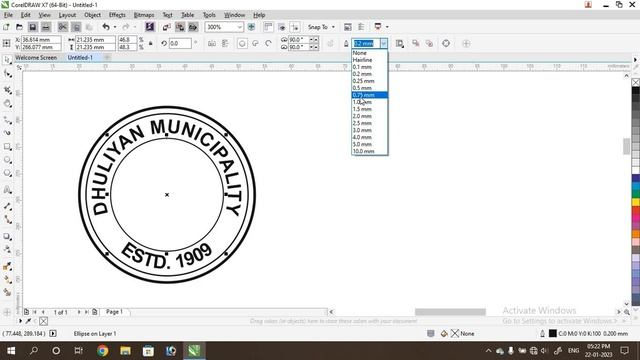This screenshot has height=360, width=640.
Task: Save the document with the floppy icon
Action: [x=33, y=27]
